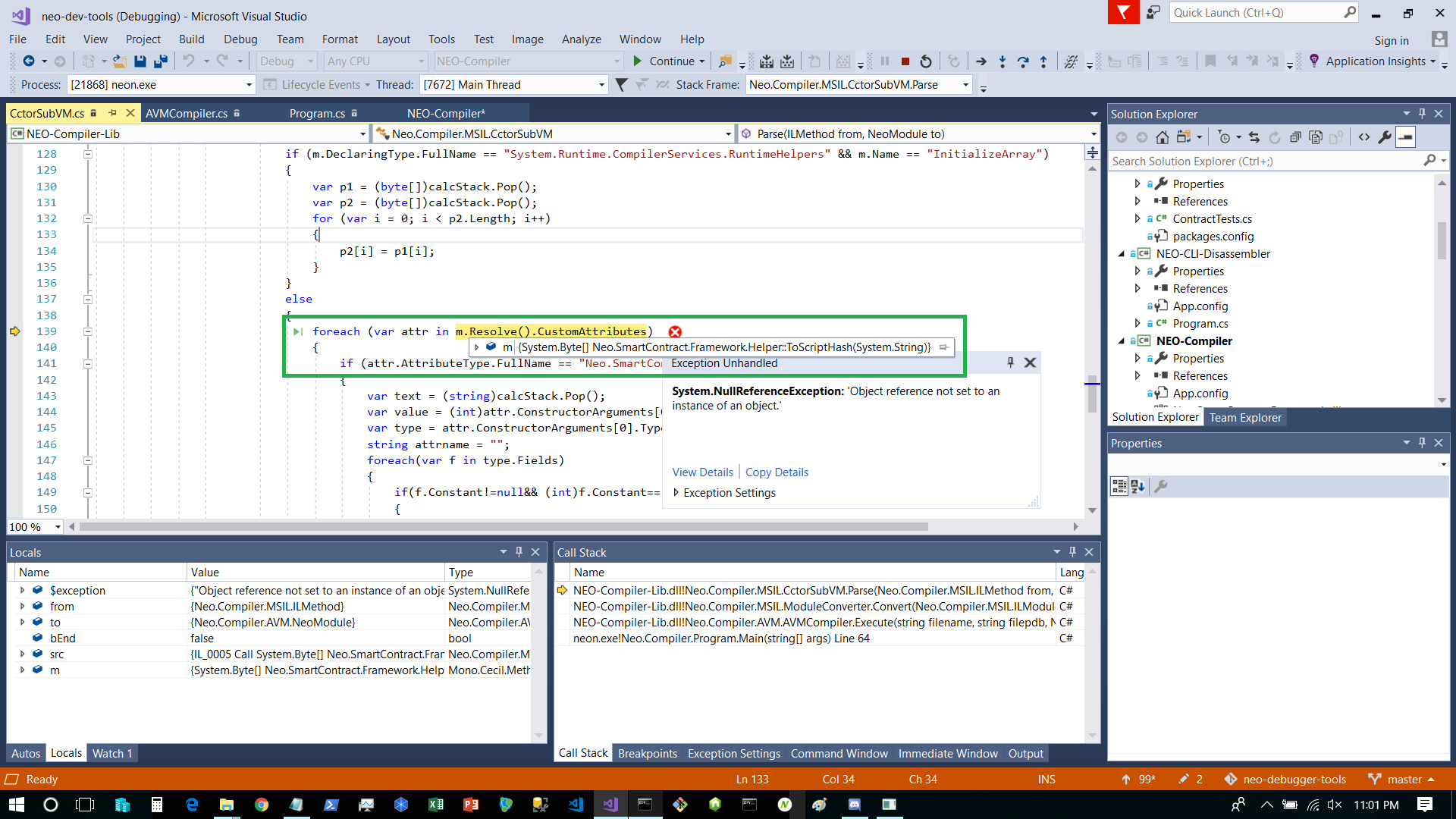Viewport: 1456px width, 819px height.
Task: Click the Step Over arrow icon
Action: click(x=1023, y=61)
